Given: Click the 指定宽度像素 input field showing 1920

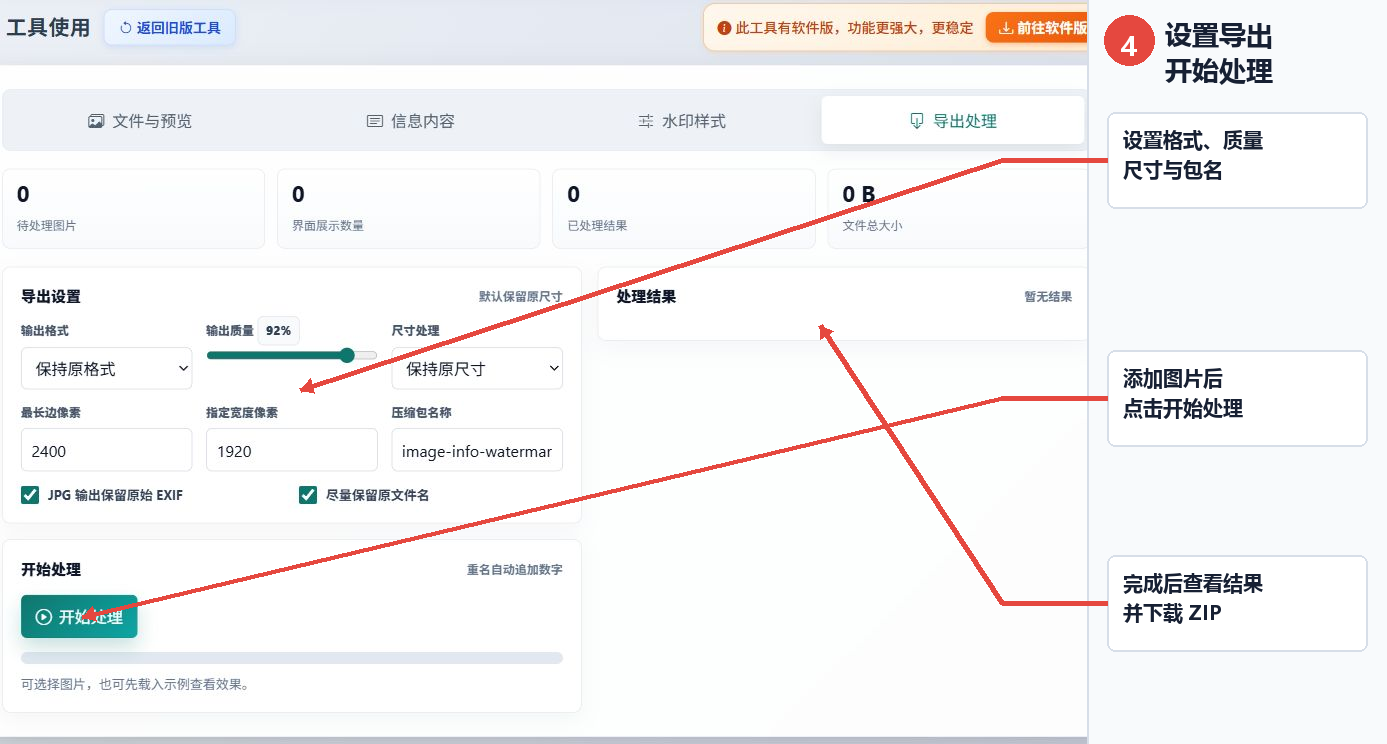Looking at the screenshot, I should coord(292,450).
